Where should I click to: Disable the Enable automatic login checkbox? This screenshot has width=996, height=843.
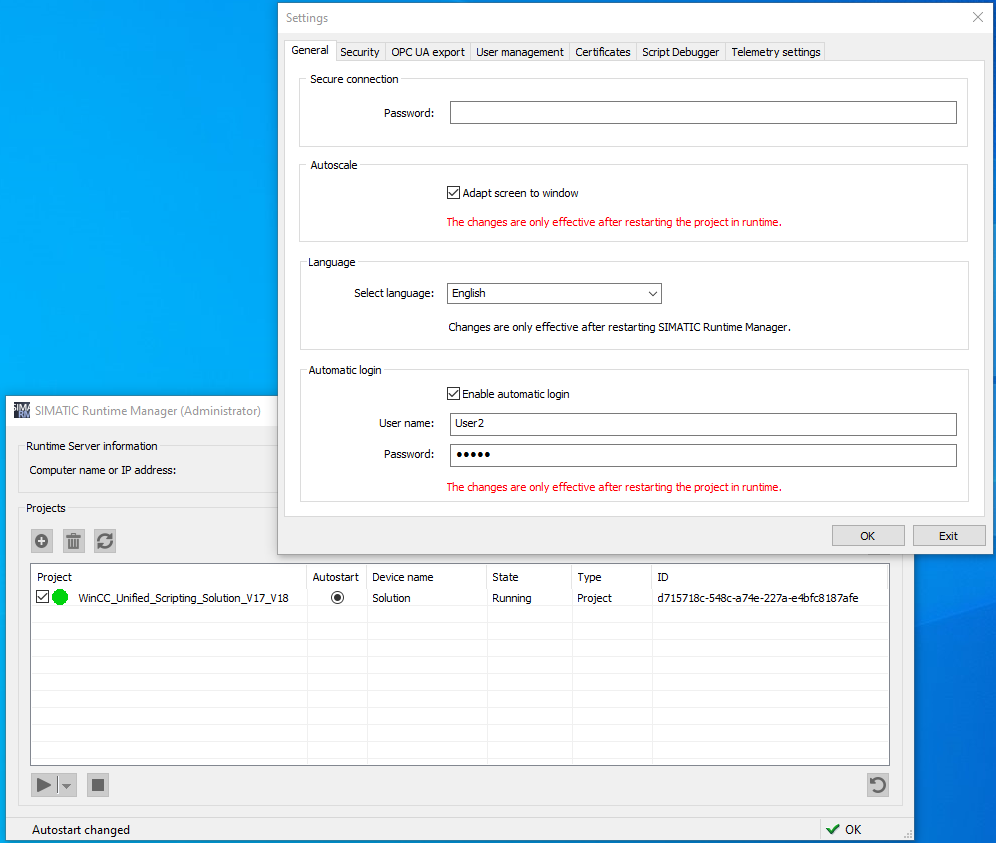[454, 394]
